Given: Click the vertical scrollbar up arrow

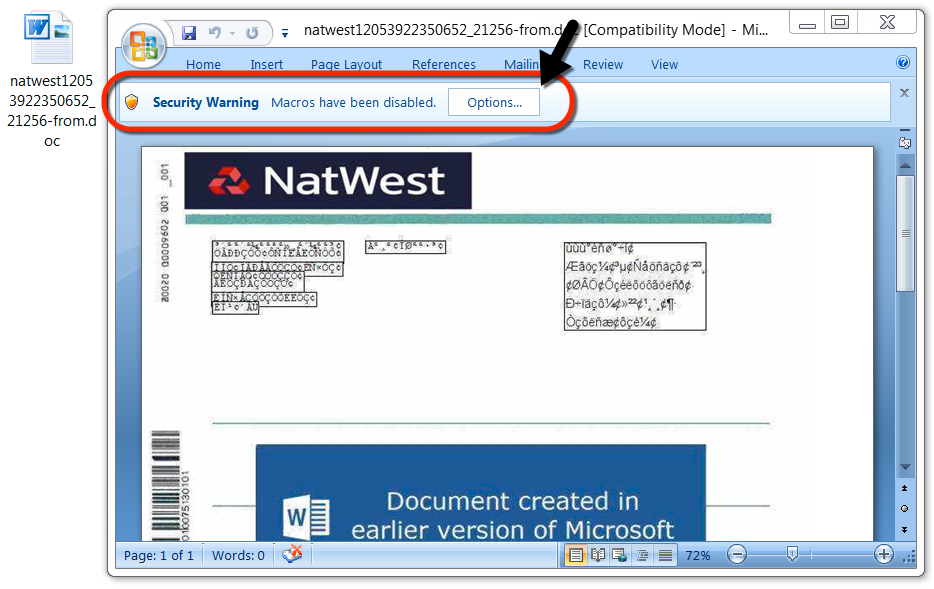Looking at the screenshot, I should coord(905,165).
